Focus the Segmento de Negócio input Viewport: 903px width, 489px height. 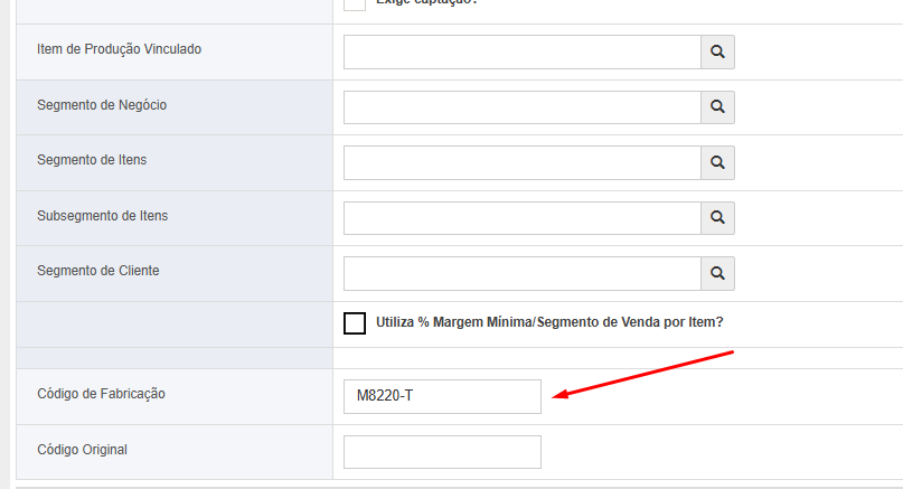tap(522, 107)
